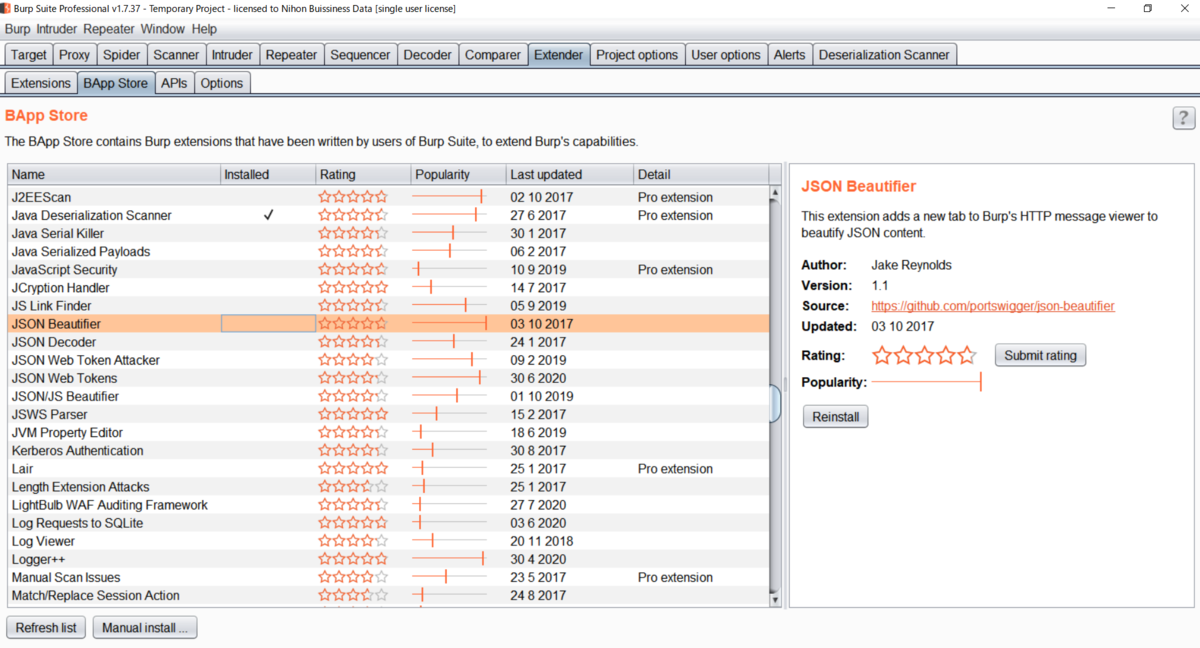Open the Alerts tab

pyautogui.click(x=789, y=55)
